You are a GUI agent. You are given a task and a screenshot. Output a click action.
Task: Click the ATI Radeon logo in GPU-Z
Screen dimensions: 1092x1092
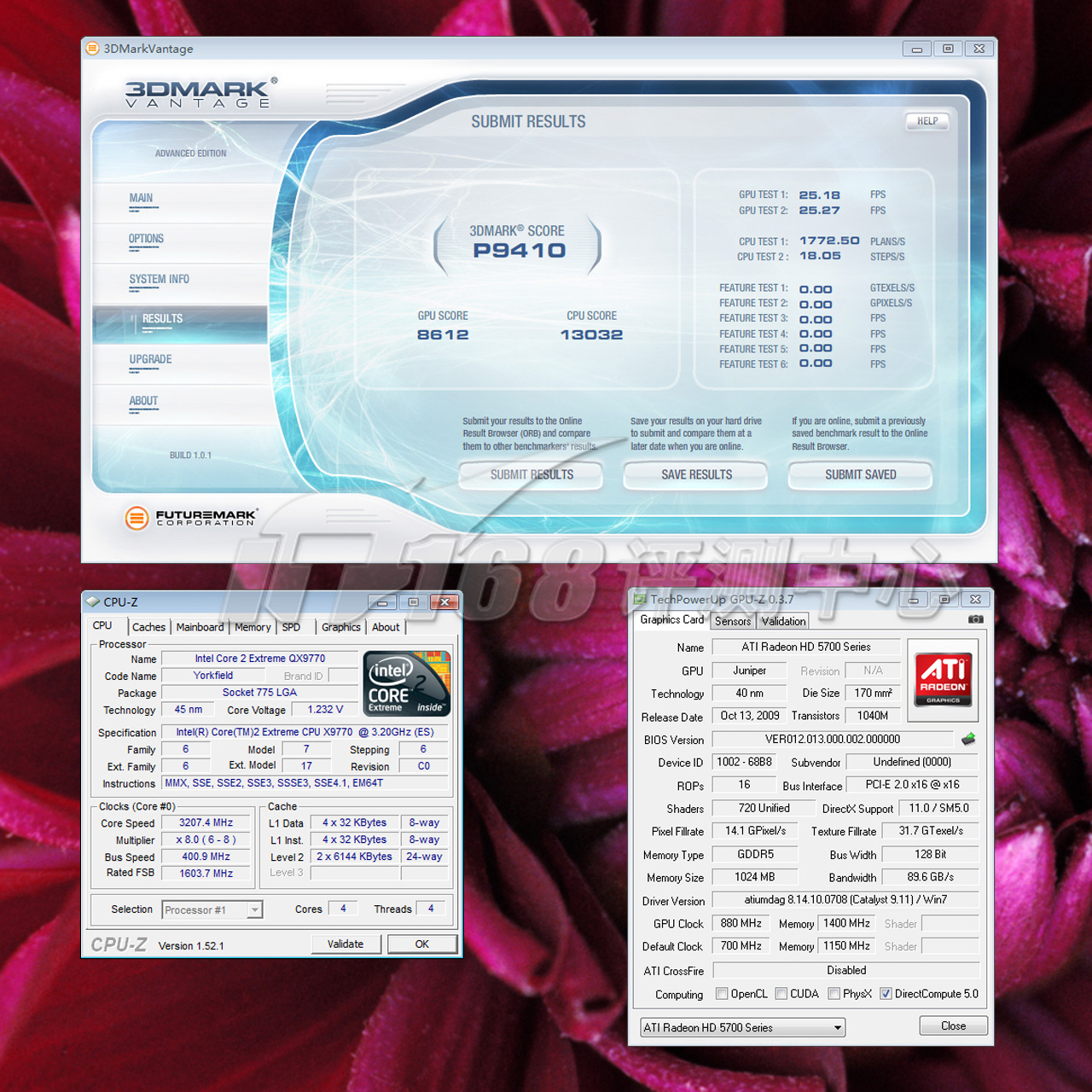coord(943,678)
